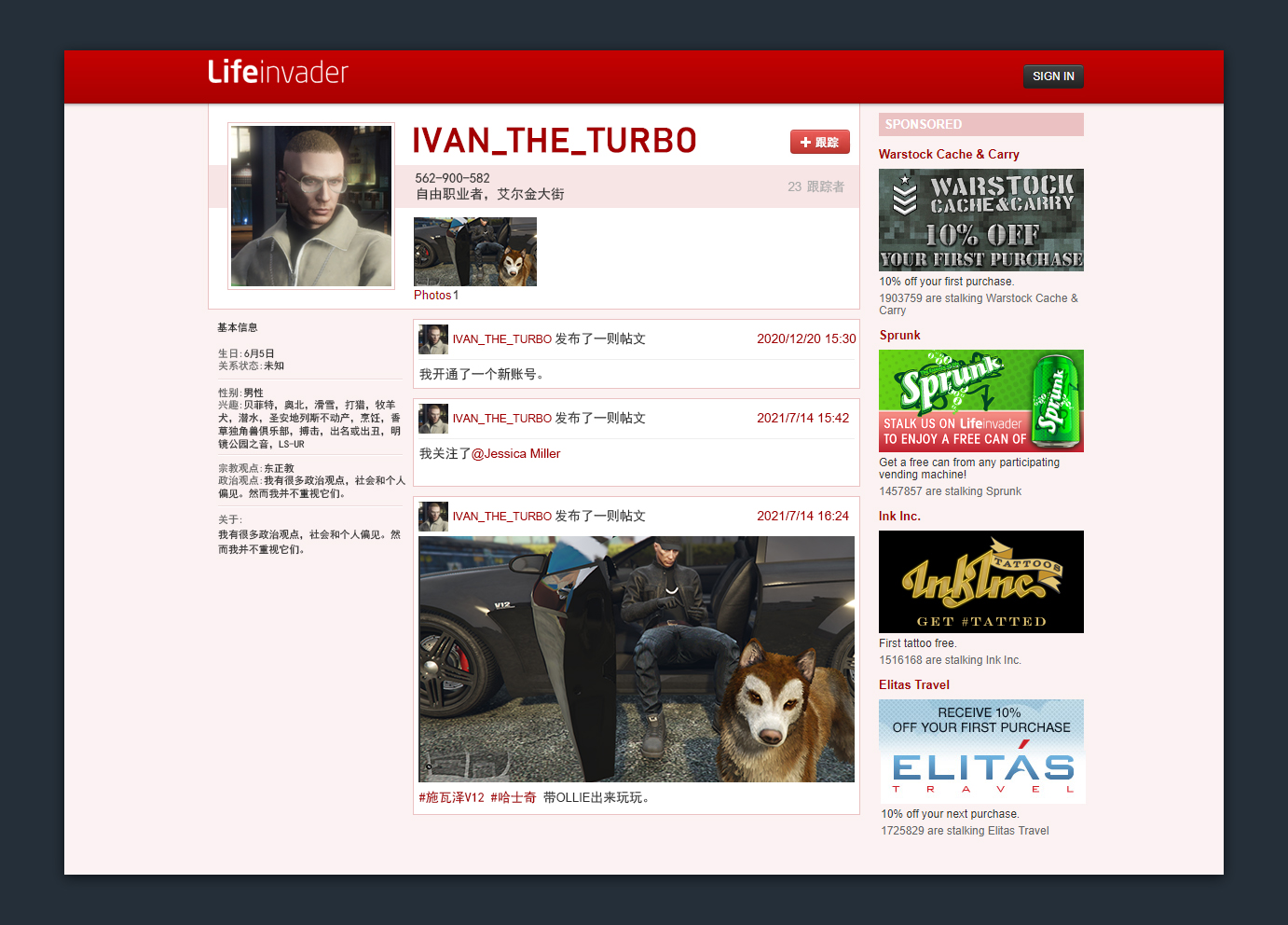This screenshot has width=1288, height=925.
Task: Open the Elitas Travel sponsor title link
Action: (914, 685)
